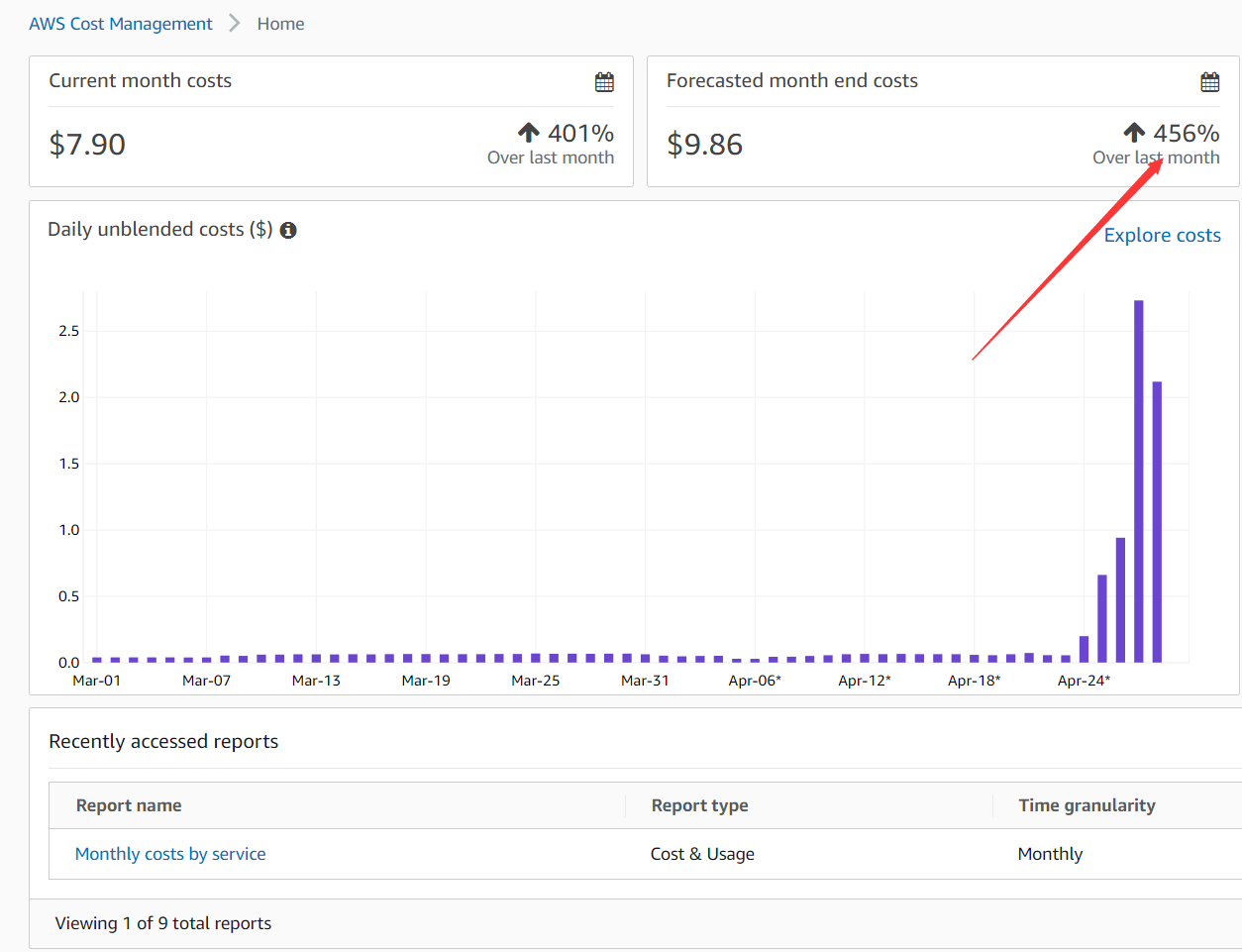Image resolution: width=1242 pixels, height=952 pixels.
Task: Click the 1.0 y-axis label
Action: pyautogui.click(x=68, y=530)
